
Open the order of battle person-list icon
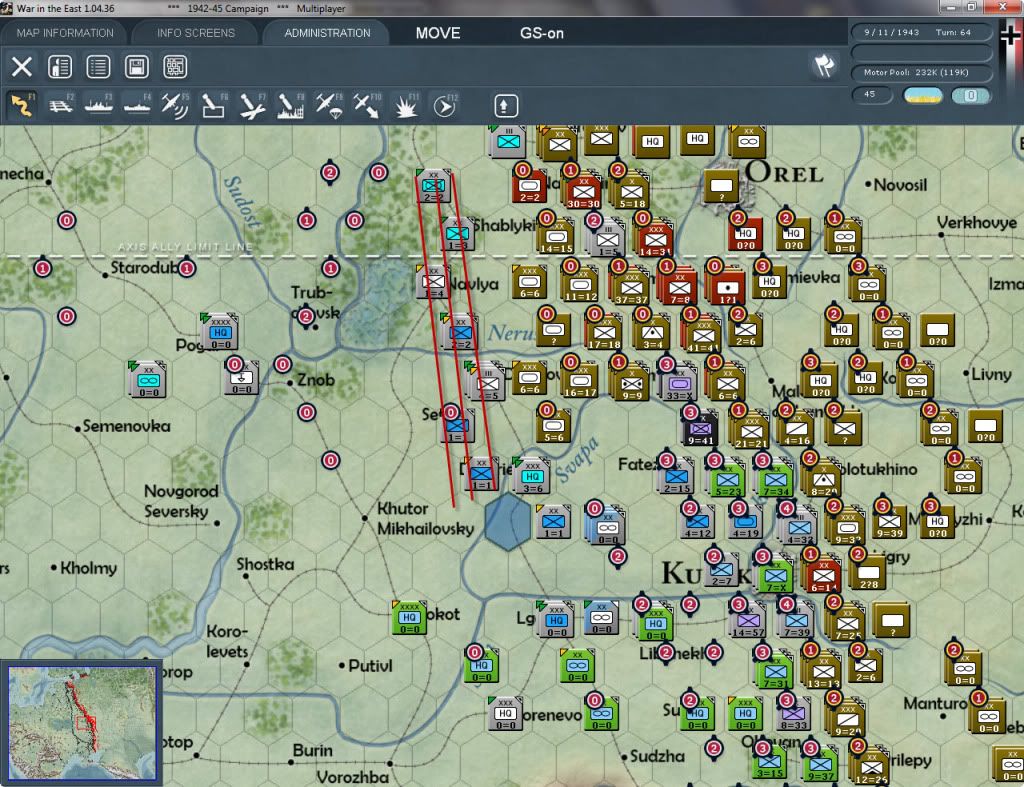point(60,67)
